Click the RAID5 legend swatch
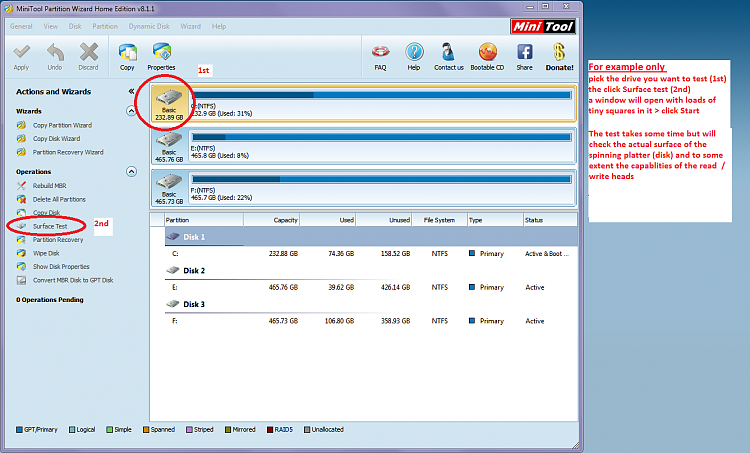 (x=270, y=430)
